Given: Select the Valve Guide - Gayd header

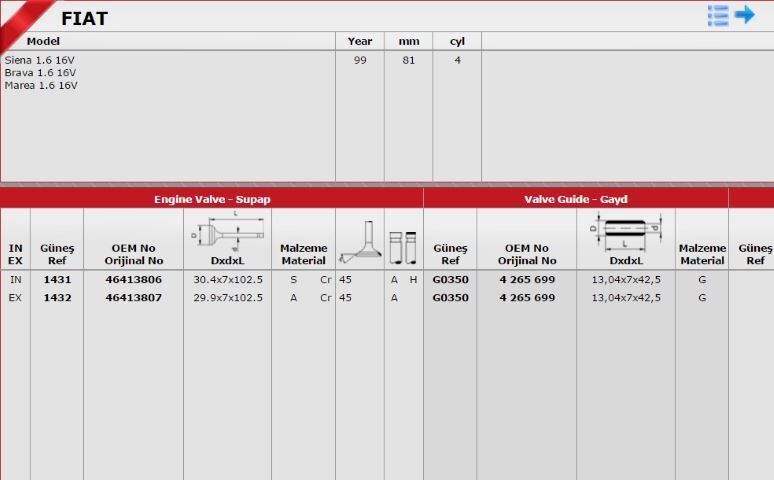Looking at the screenshot, I should 575,199.
